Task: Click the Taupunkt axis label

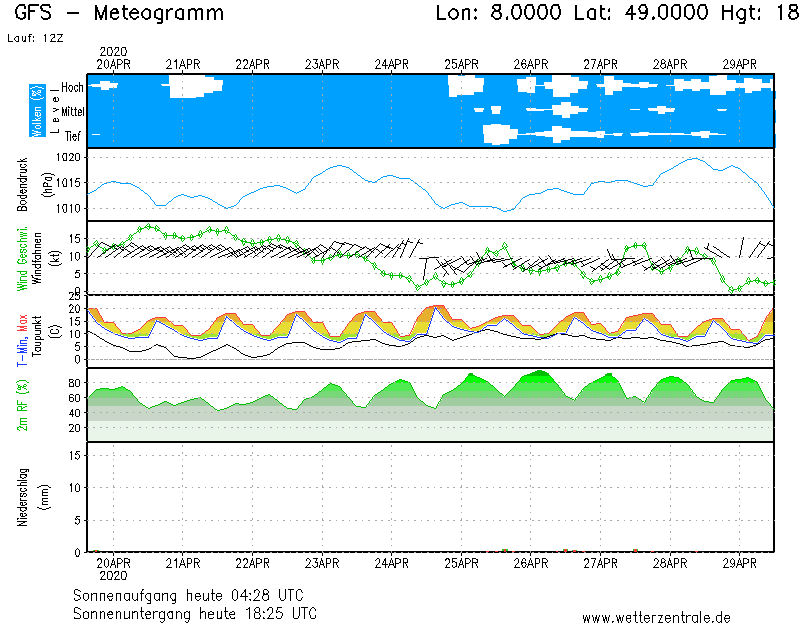Action: [x=37, y=336]
